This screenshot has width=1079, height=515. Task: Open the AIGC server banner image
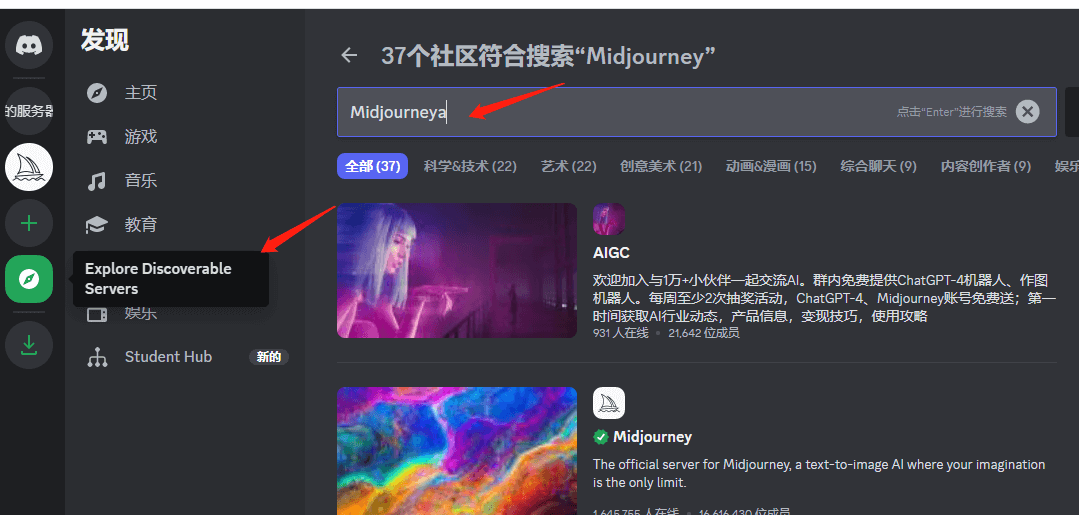click(457, 271)
